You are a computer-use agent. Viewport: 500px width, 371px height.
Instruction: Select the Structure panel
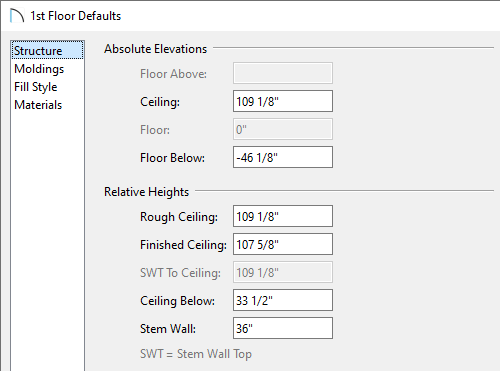point(47,51)
